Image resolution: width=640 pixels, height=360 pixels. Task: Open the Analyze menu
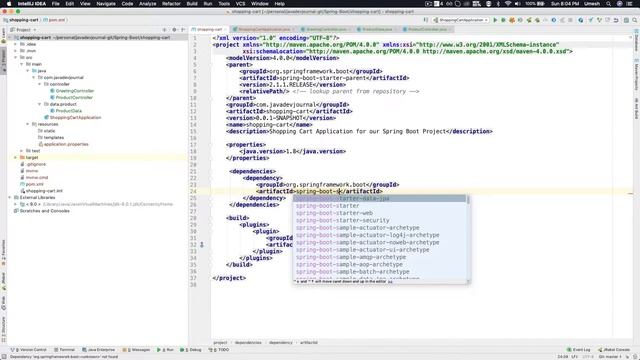[x=147, y=4]
